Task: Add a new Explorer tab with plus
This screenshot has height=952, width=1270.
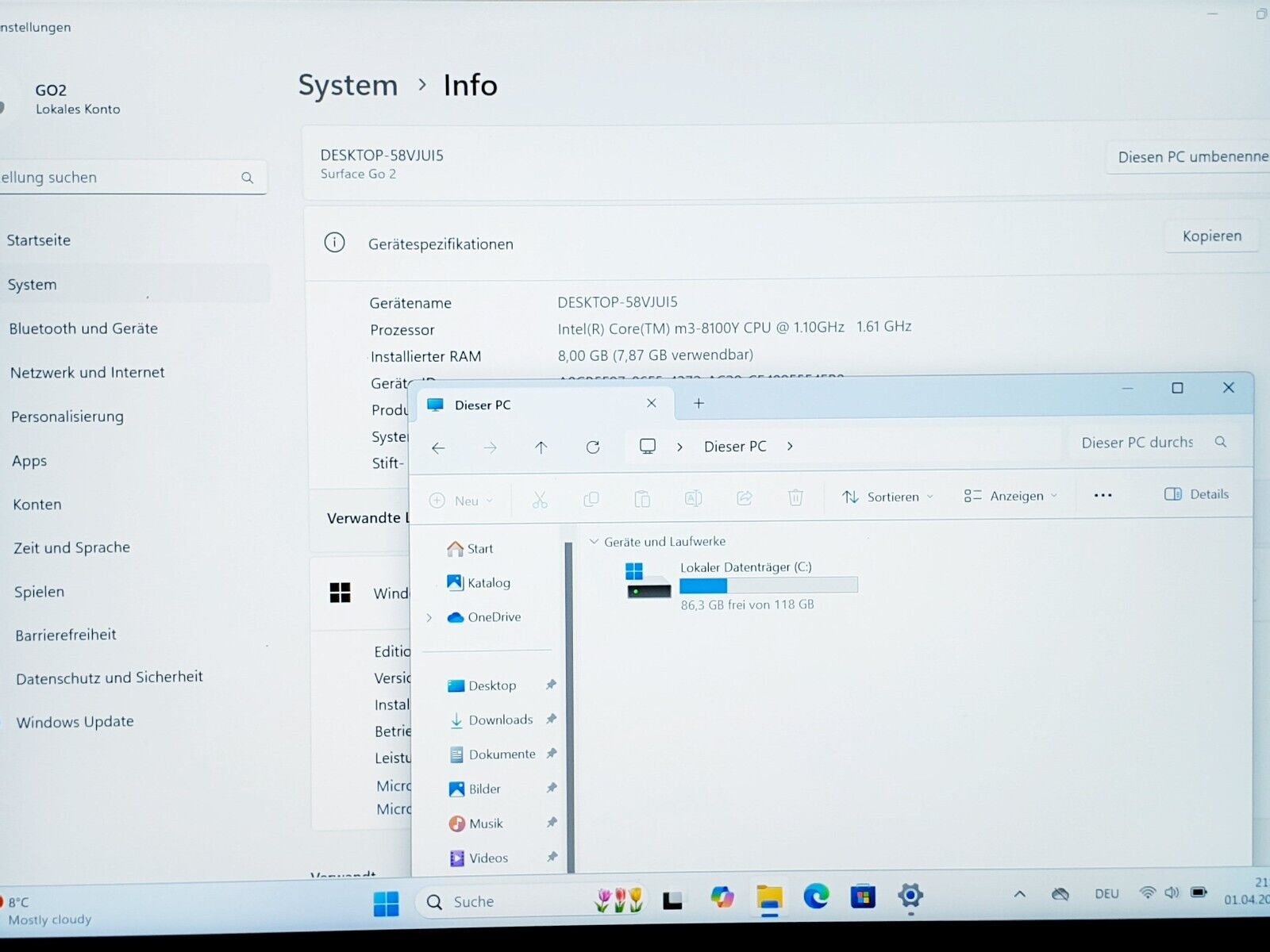Action: click(x=698, y=403)
